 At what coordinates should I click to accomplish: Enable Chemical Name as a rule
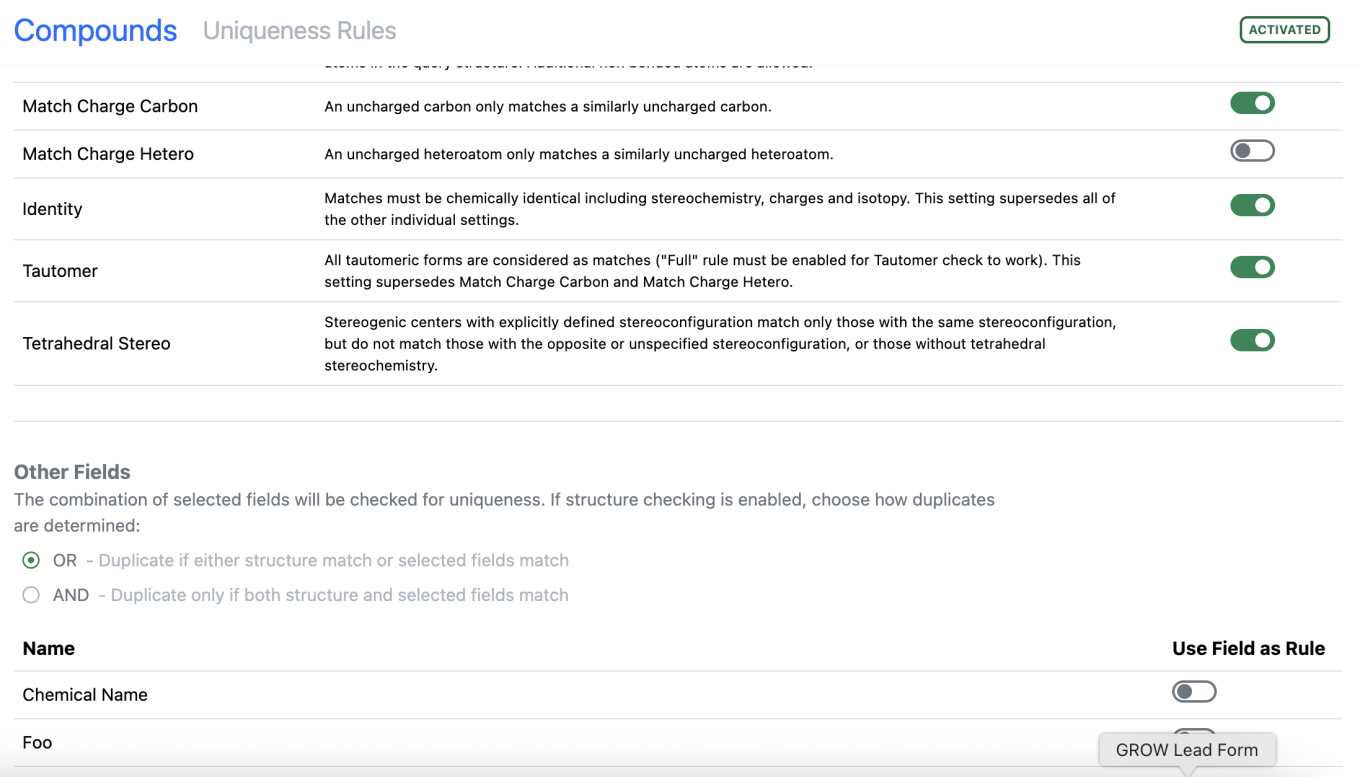tap(1194, 691)
